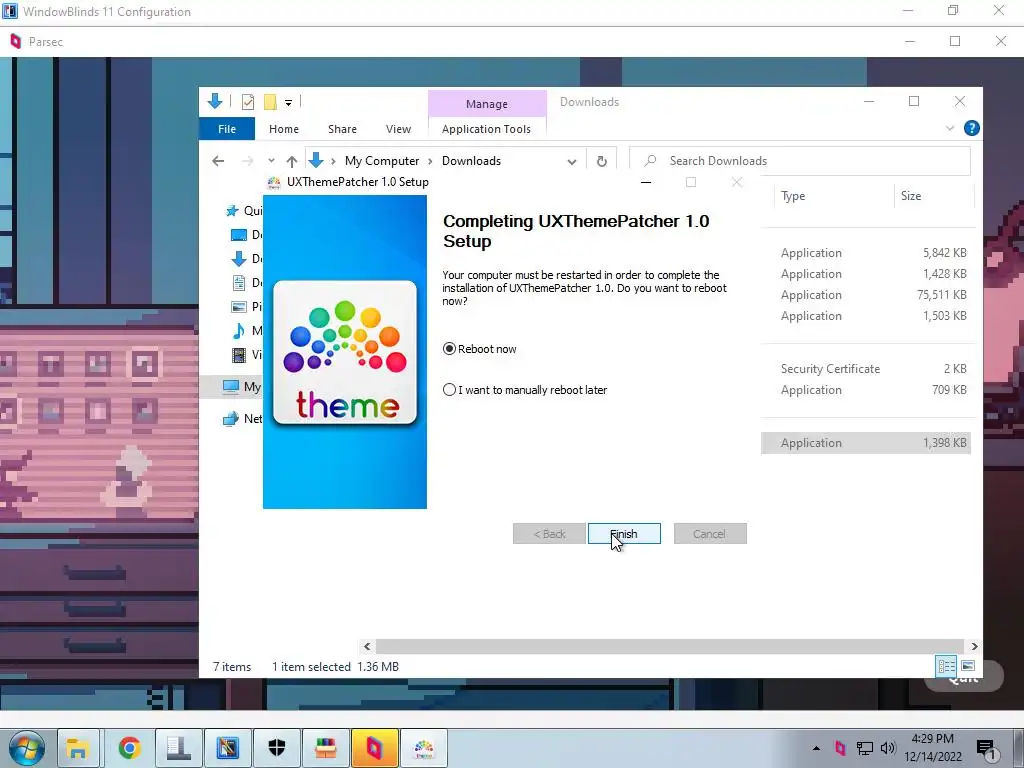Switch to the Home ribbon tab

coord(283,129)
